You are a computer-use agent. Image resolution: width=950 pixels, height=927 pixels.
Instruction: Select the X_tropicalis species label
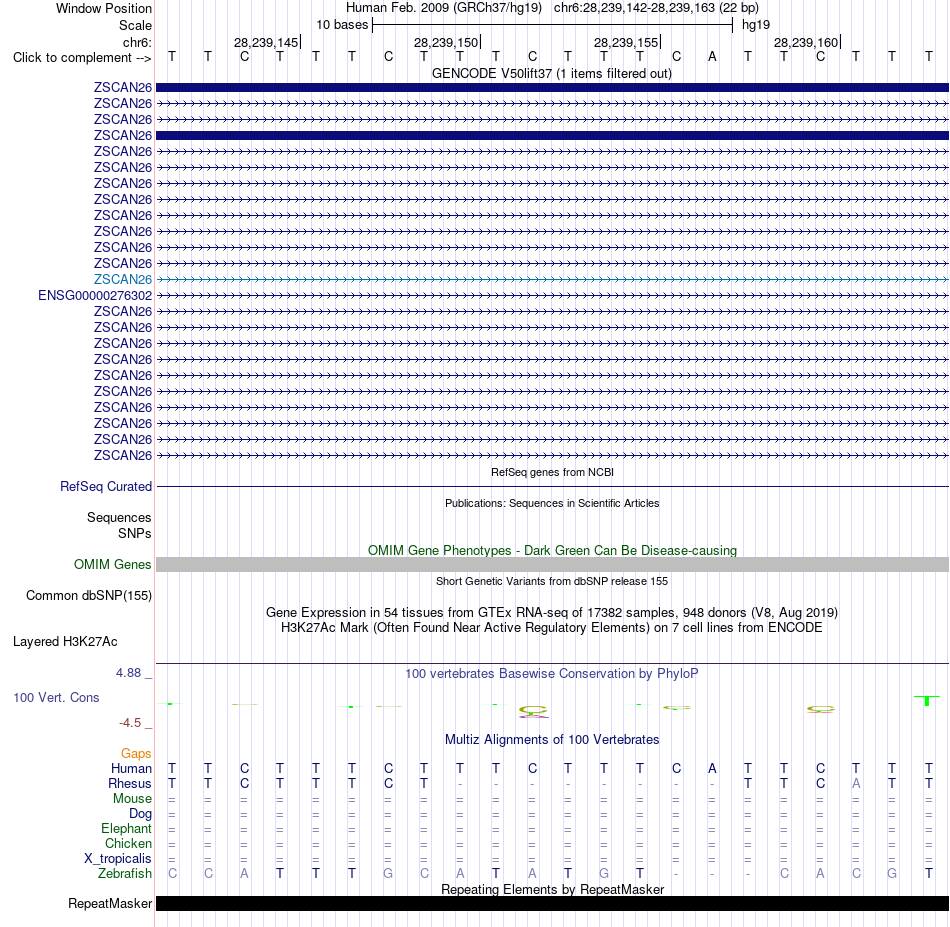118,859
